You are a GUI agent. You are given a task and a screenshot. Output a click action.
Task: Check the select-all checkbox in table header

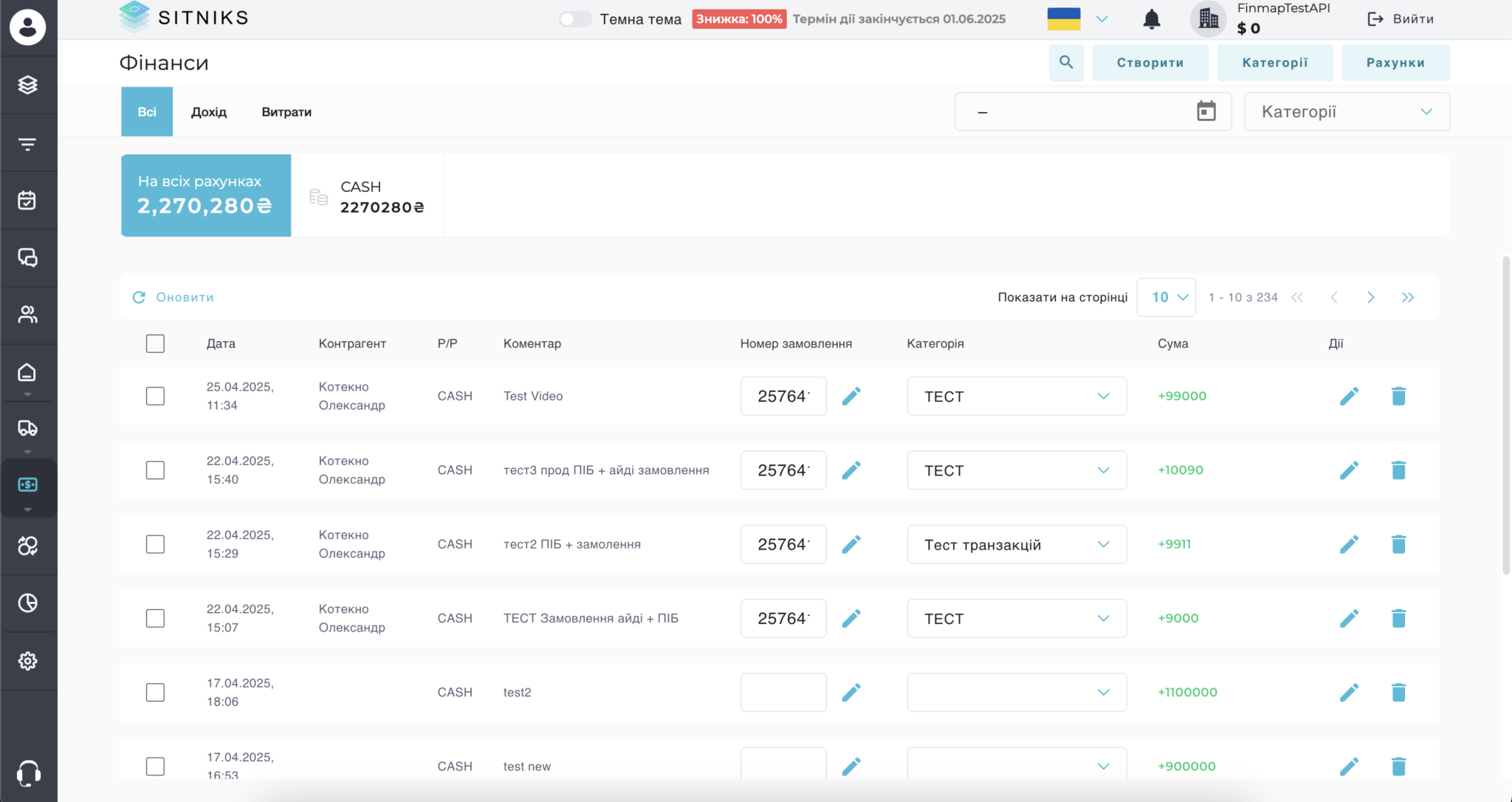pos(155,343)
